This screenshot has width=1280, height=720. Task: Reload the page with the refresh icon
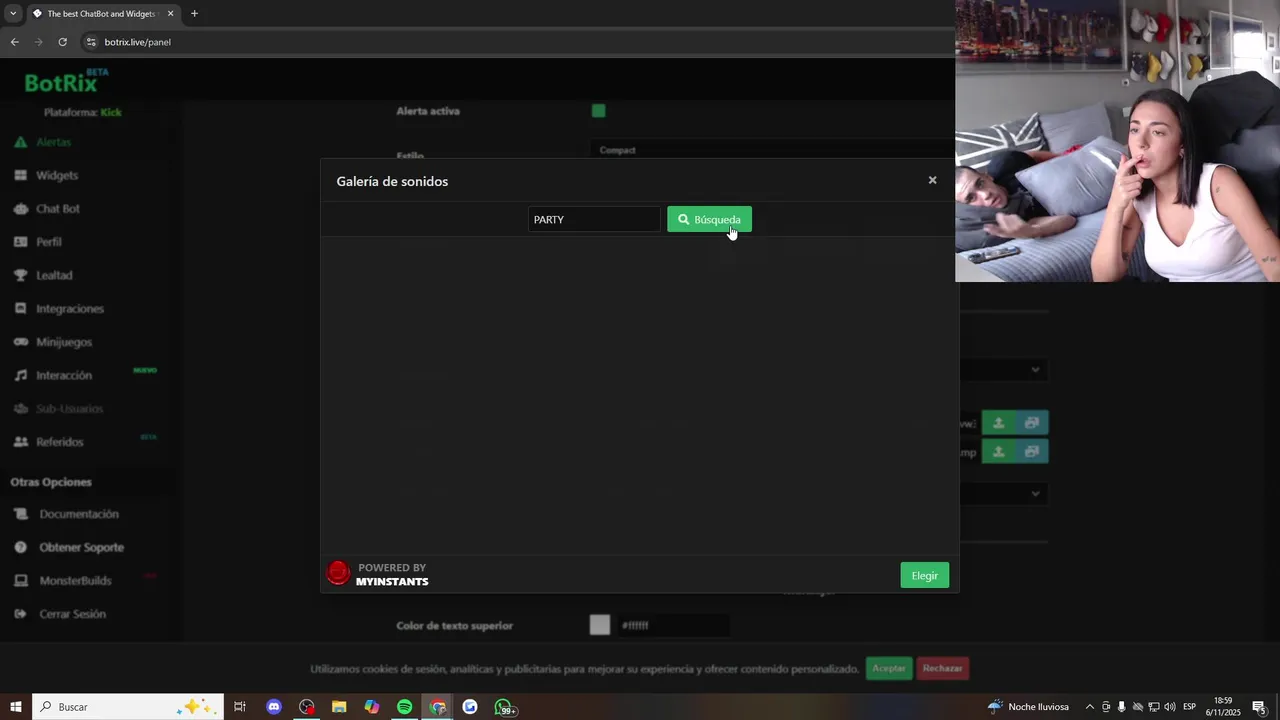click(62, 42)
